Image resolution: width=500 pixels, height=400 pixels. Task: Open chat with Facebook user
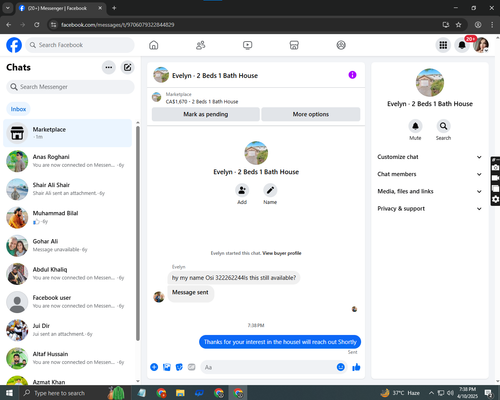pos(68,302)
